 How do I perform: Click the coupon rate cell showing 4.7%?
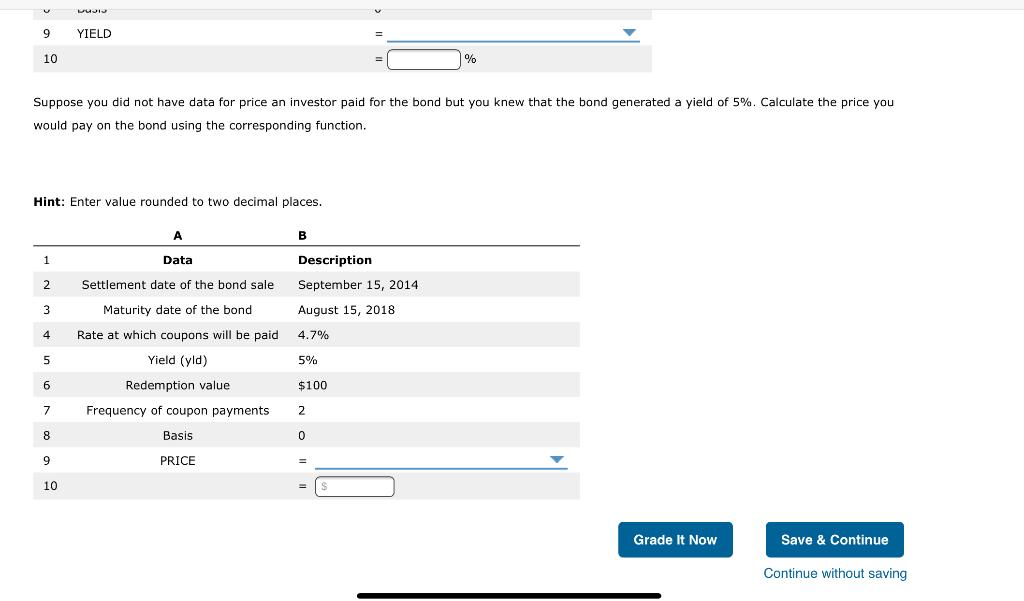(x=312, y=334)
